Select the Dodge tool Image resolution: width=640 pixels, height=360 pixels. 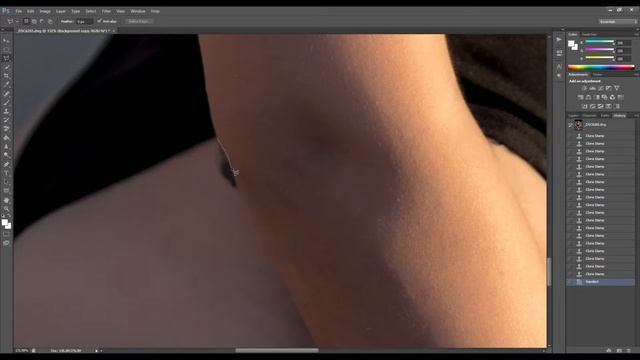tap(6, 155)
